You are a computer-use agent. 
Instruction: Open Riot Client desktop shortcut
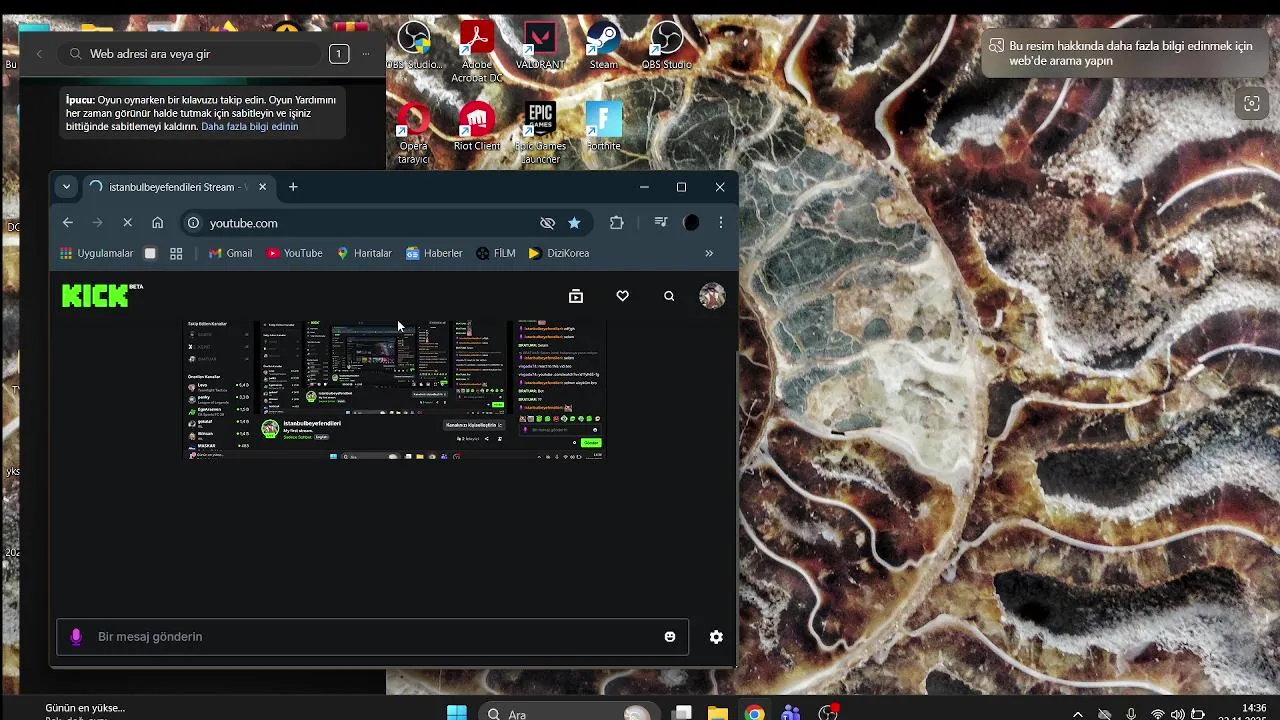477,127
